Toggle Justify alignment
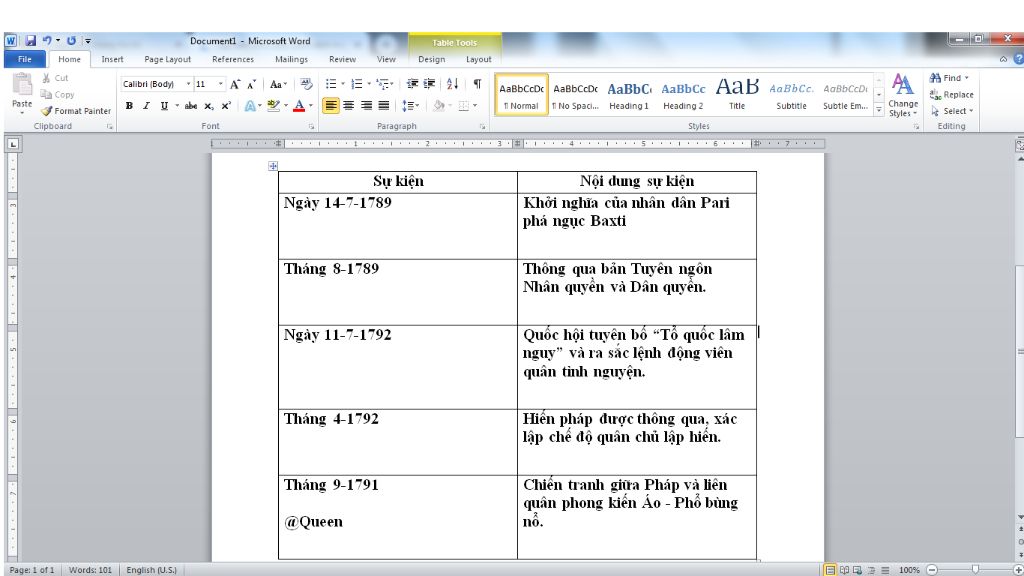 click(383, 106)
